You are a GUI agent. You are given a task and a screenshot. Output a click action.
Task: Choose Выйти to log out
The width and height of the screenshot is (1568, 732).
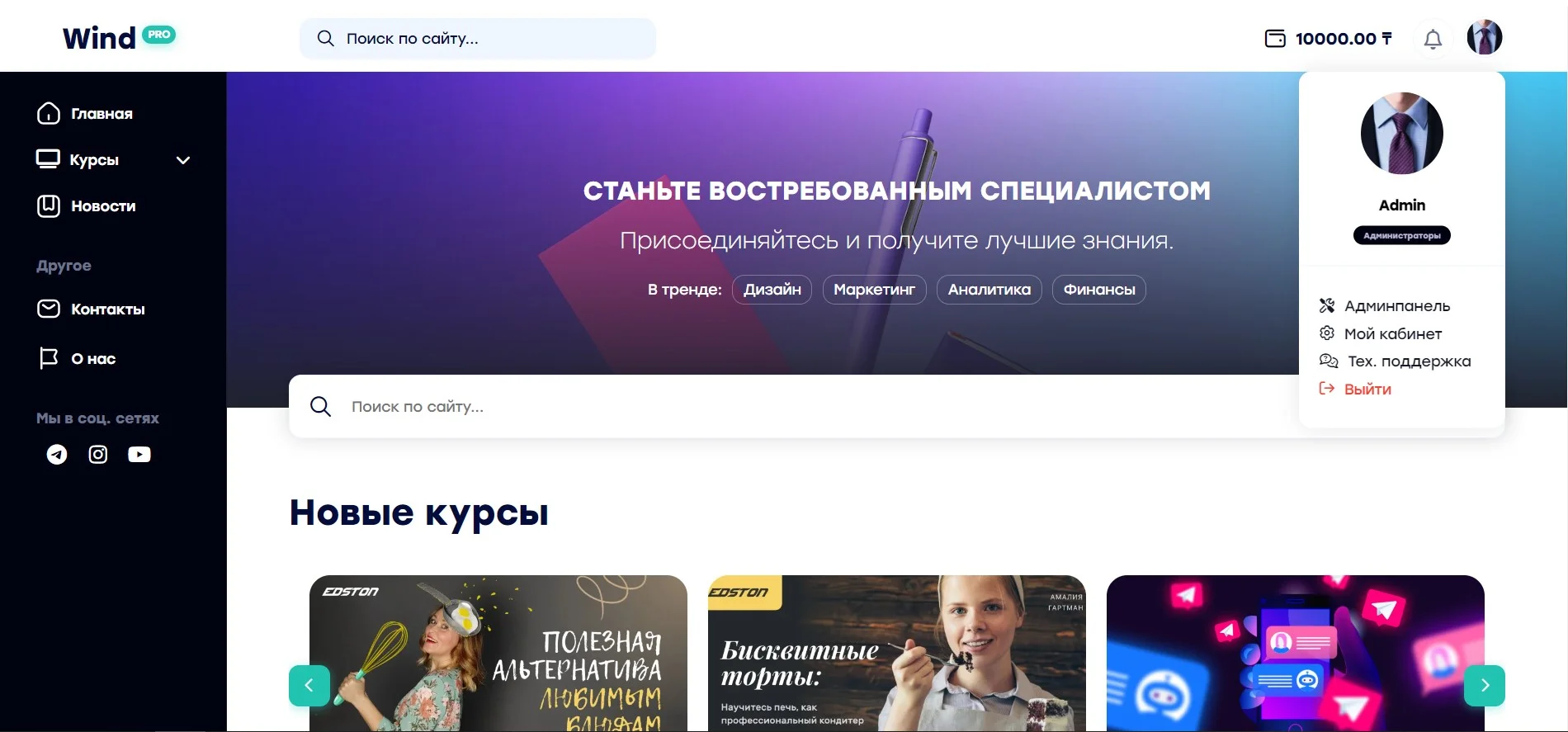tap(1355, 390)
